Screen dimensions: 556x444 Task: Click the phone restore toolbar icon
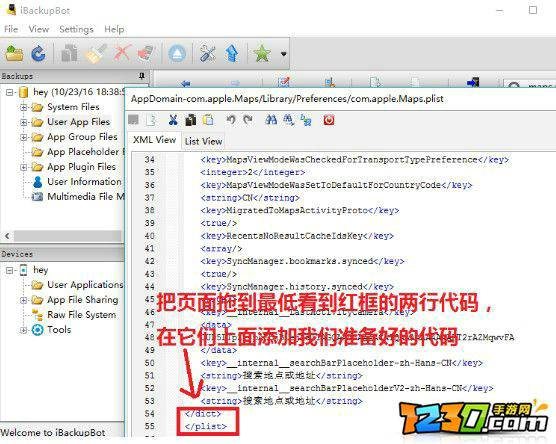click(x=147, y=54)
